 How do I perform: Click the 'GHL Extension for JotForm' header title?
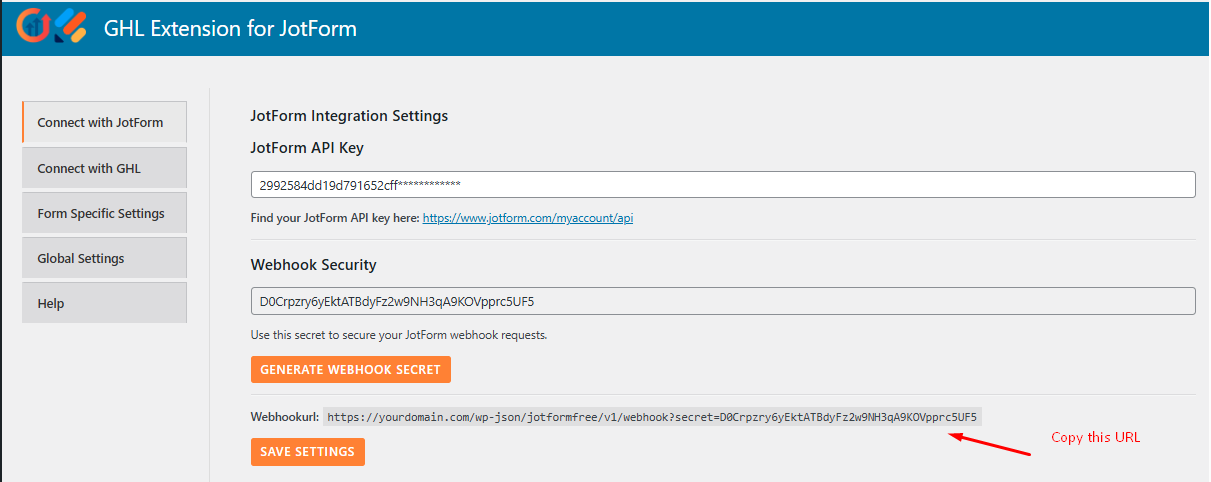coord(230,29)
